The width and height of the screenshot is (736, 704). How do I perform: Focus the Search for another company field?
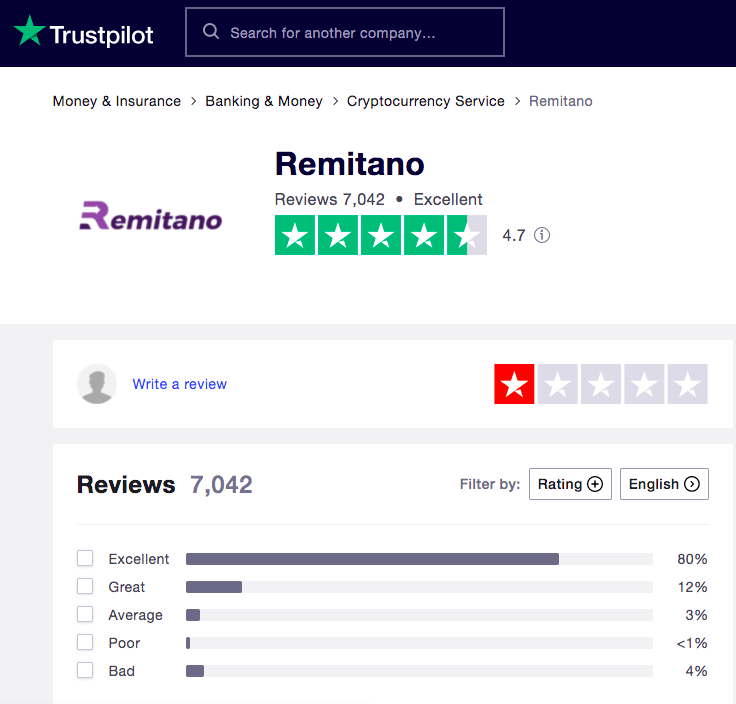345,32
